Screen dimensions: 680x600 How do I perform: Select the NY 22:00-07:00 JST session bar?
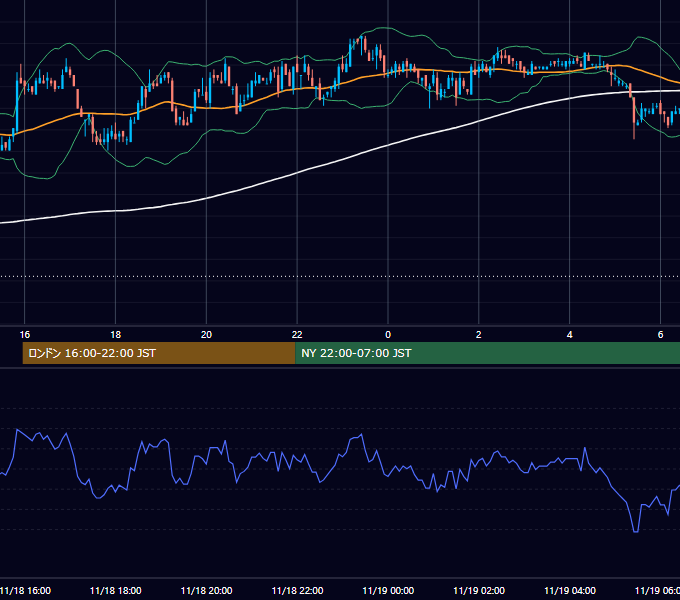pyautogui.click(x=487, y=353)
